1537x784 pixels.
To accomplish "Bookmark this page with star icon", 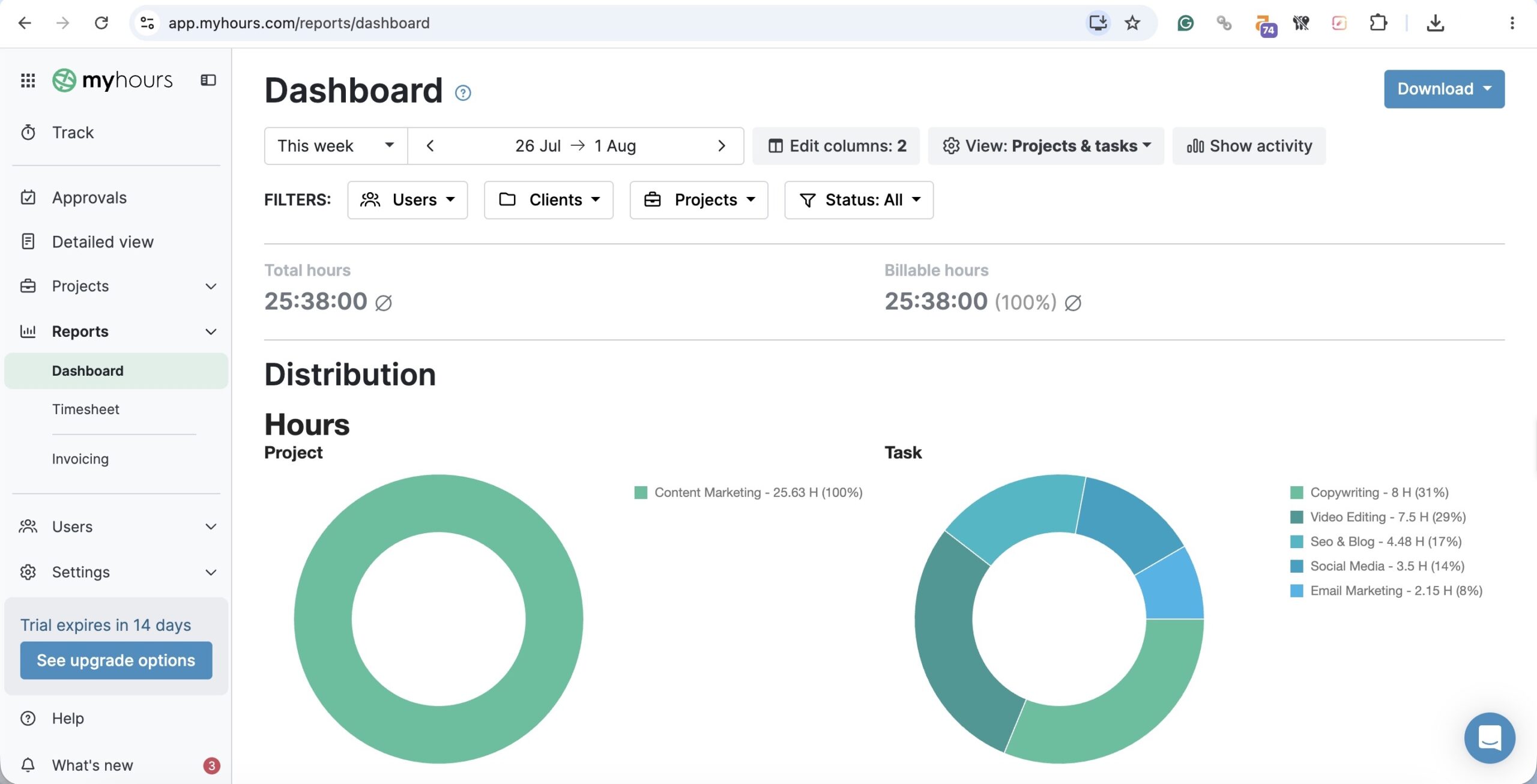I will click(x=1132, y=23).
